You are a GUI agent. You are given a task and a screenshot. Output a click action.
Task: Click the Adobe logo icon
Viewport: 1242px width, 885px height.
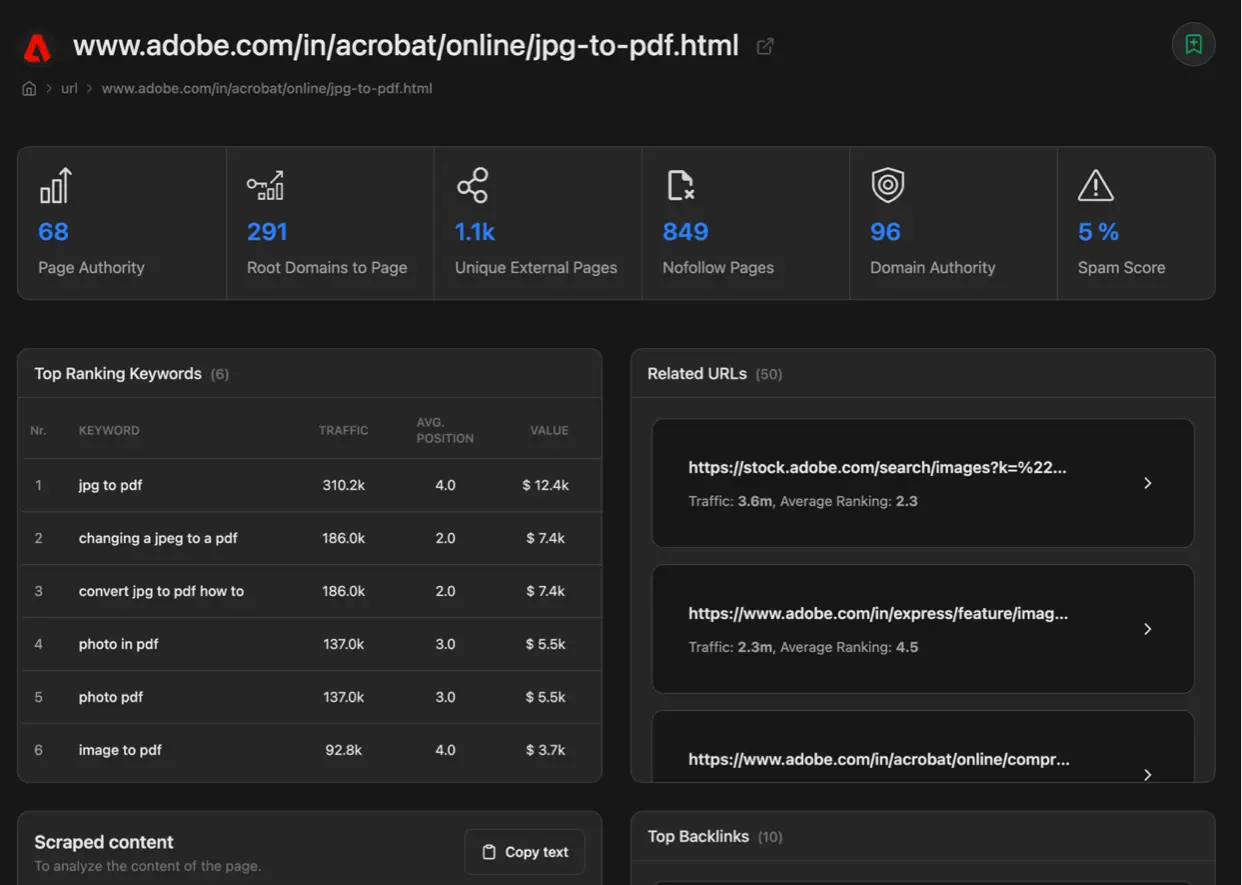[37, 47]
